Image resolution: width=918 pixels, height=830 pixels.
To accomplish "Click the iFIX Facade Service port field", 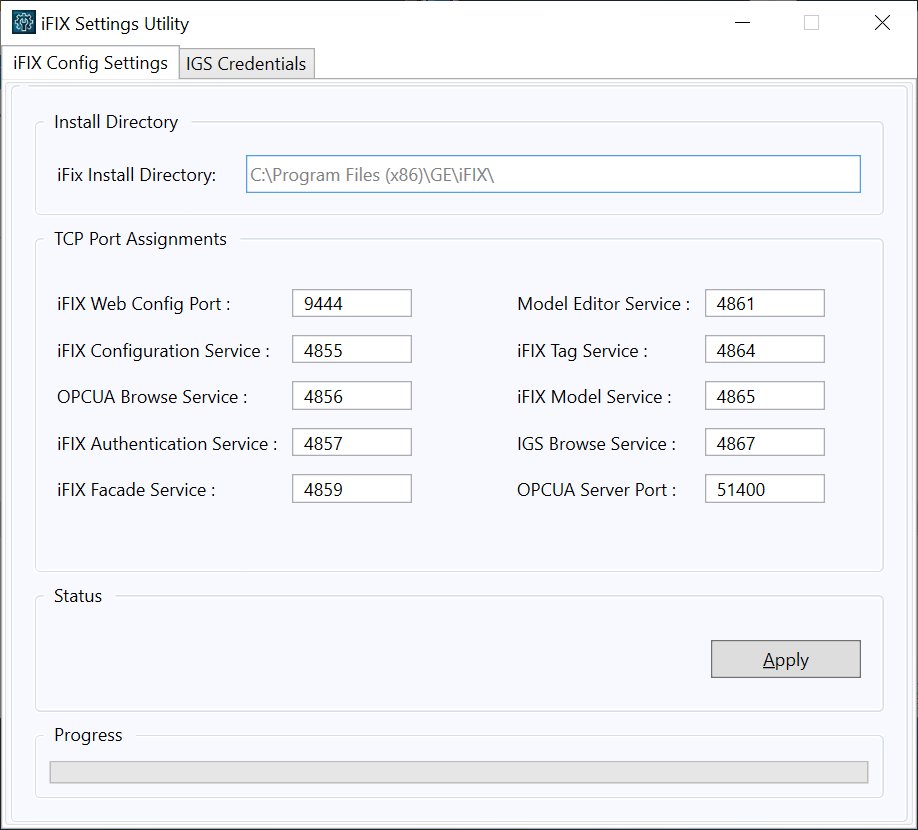I will (x=352, y=489).
